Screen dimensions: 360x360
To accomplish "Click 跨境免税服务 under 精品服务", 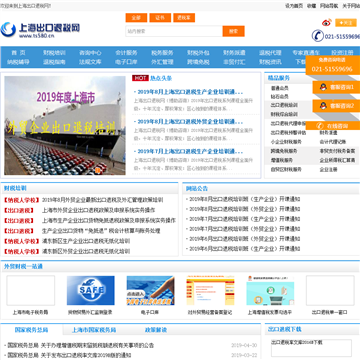I will point(284,151).
